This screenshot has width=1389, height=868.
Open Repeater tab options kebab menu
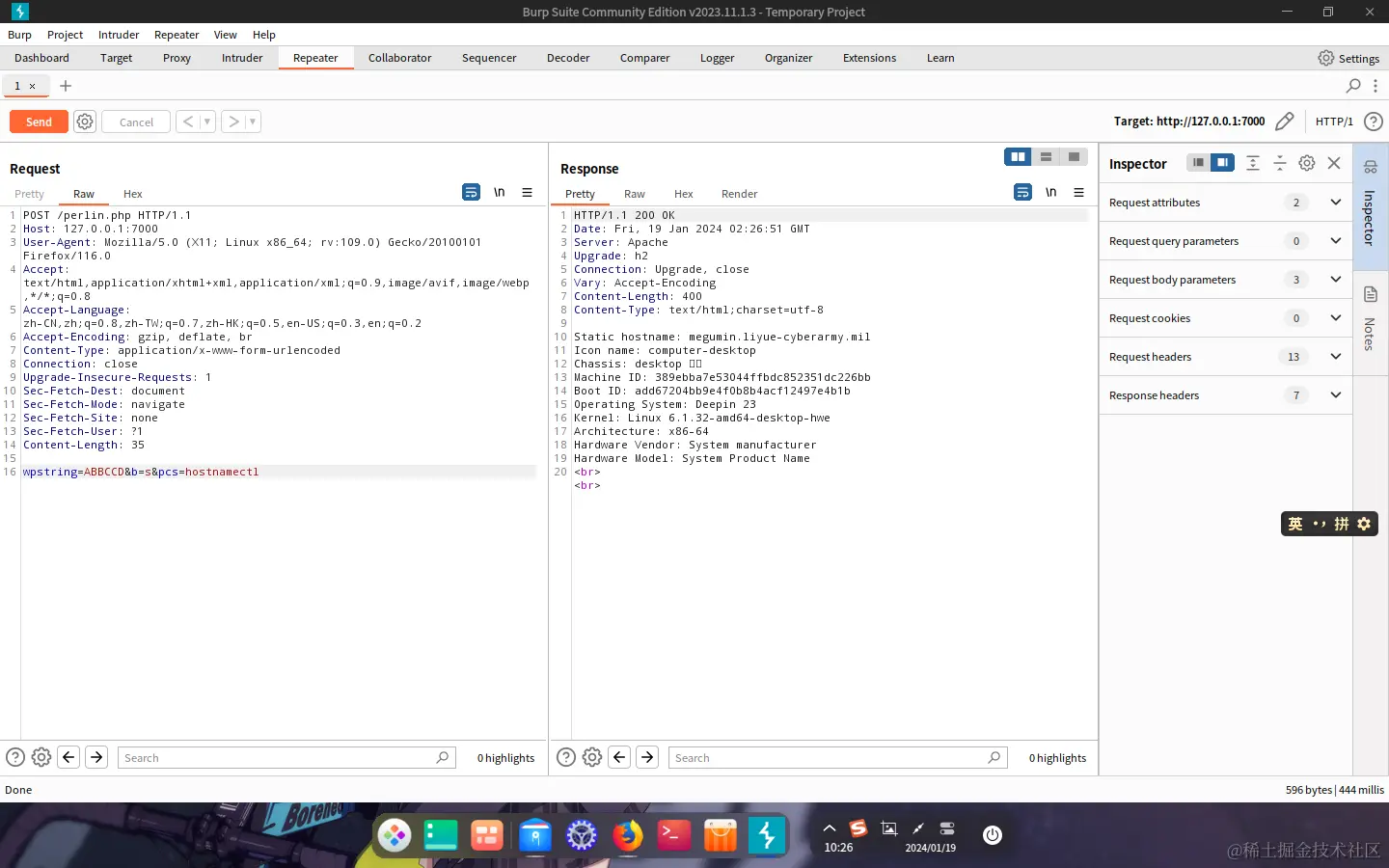click(x=1375, y=86)
